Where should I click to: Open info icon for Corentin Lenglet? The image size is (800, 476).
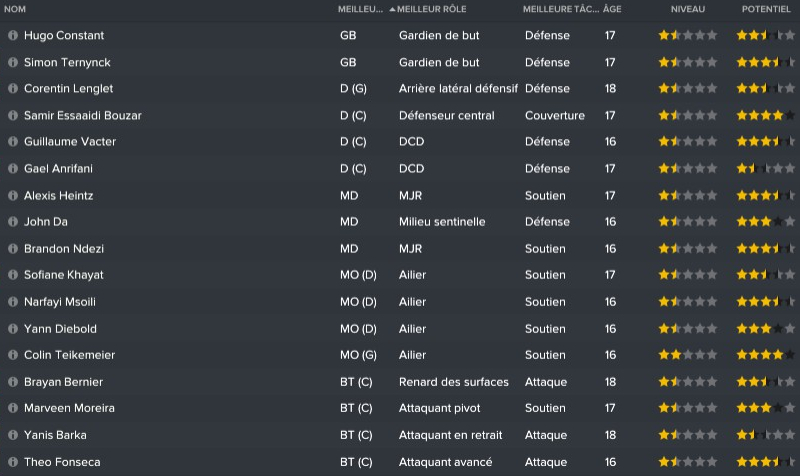point(13,89)
